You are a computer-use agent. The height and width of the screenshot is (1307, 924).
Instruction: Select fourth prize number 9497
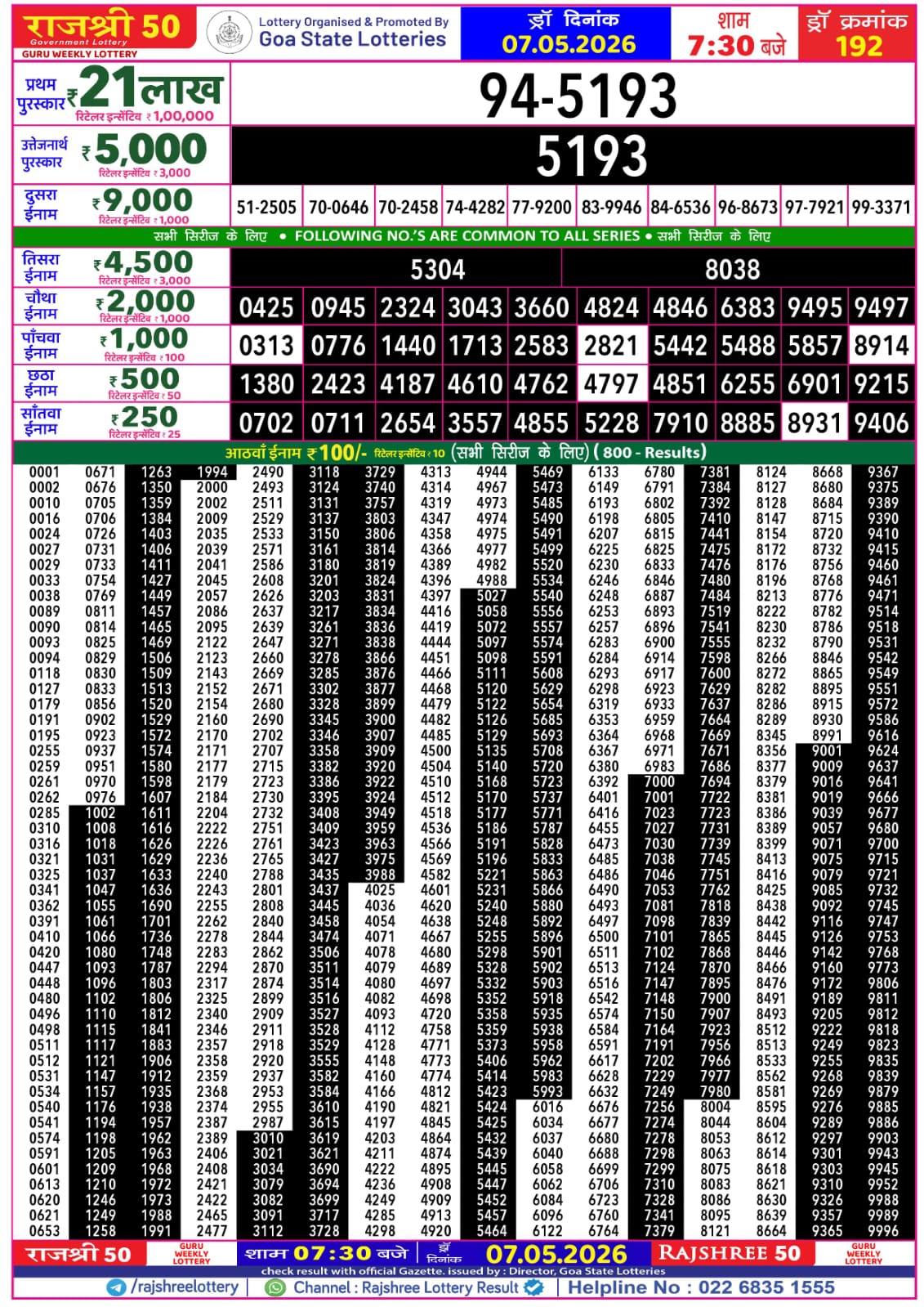(881, 308)
